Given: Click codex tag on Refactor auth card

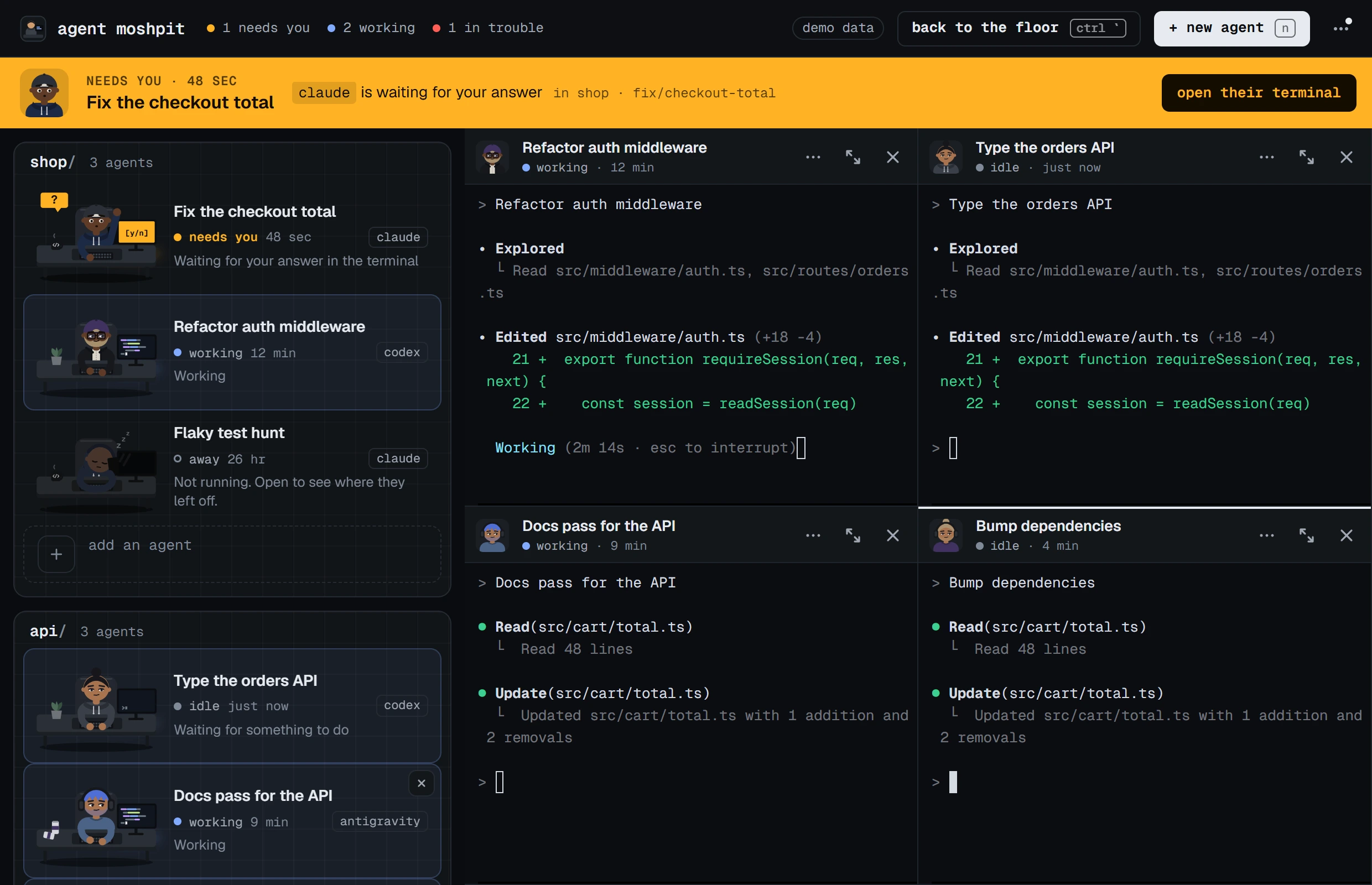Looking at the screenshot, I should (x=402, y=352).
